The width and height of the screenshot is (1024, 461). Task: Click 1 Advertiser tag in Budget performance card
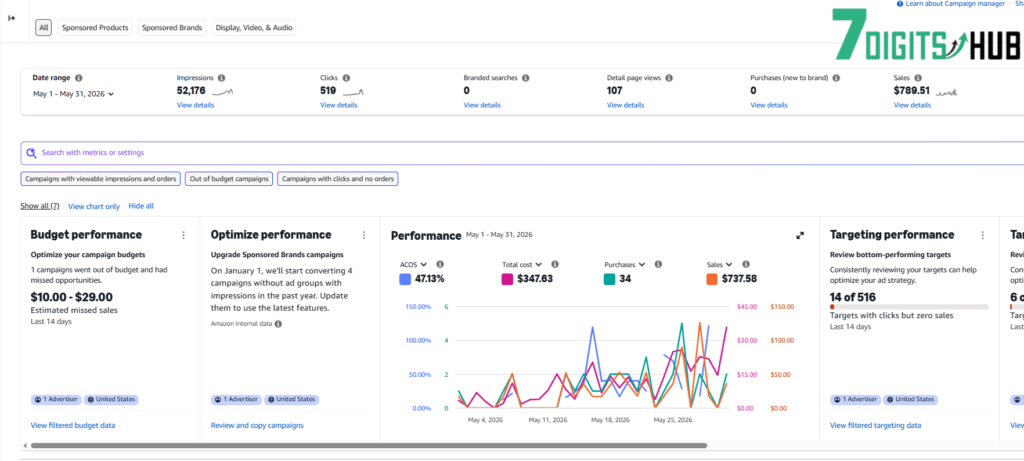(x=56, y=400)
